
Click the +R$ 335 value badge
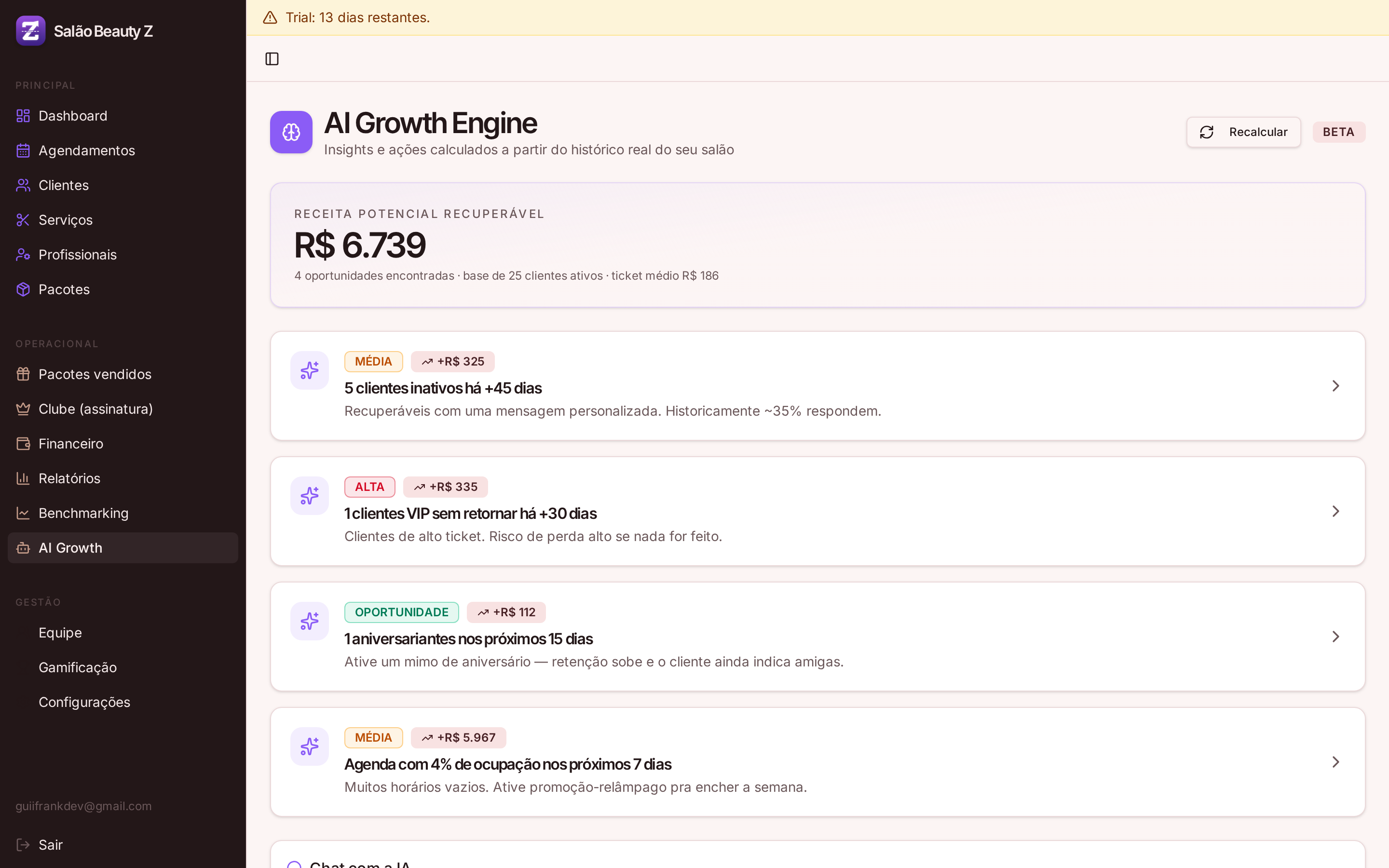point(446,487)
